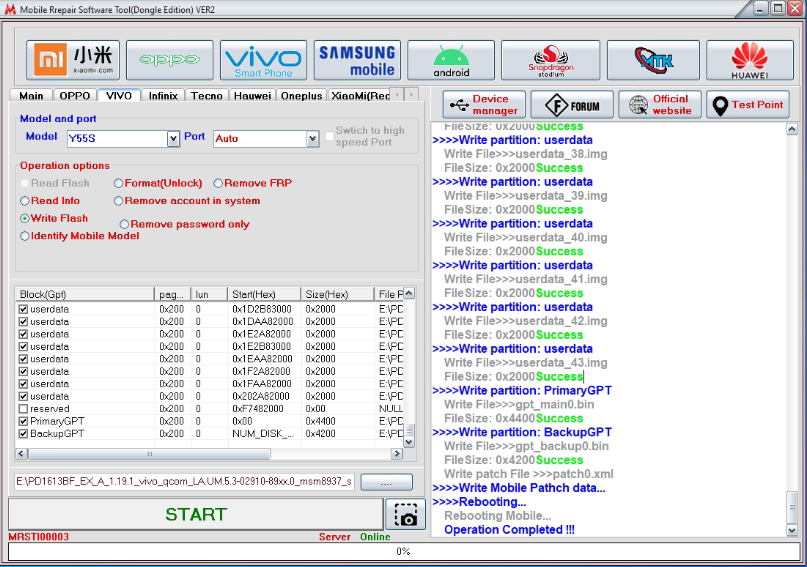The image size is (807, 567).
Task: Select the Read Info option
Action: coord(50,201)
